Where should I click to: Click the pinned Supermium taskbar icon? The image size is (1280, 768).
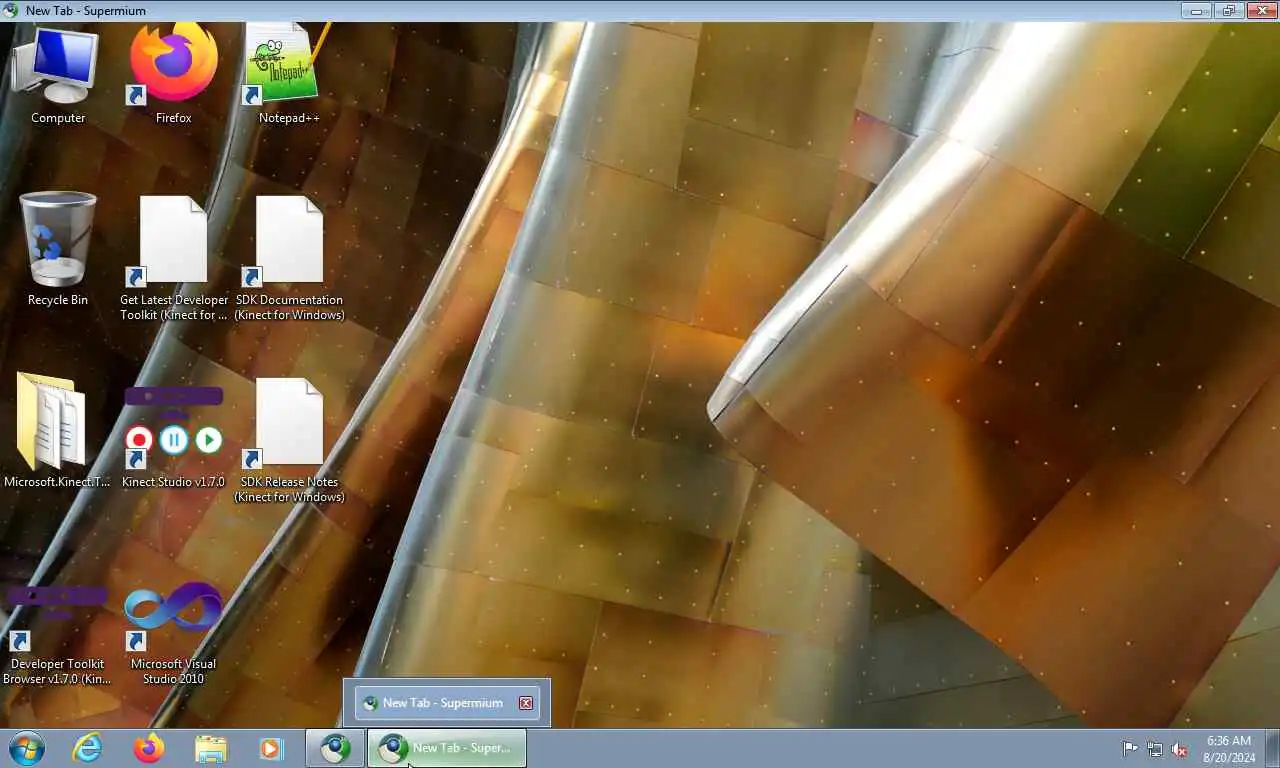pos(335,748)
